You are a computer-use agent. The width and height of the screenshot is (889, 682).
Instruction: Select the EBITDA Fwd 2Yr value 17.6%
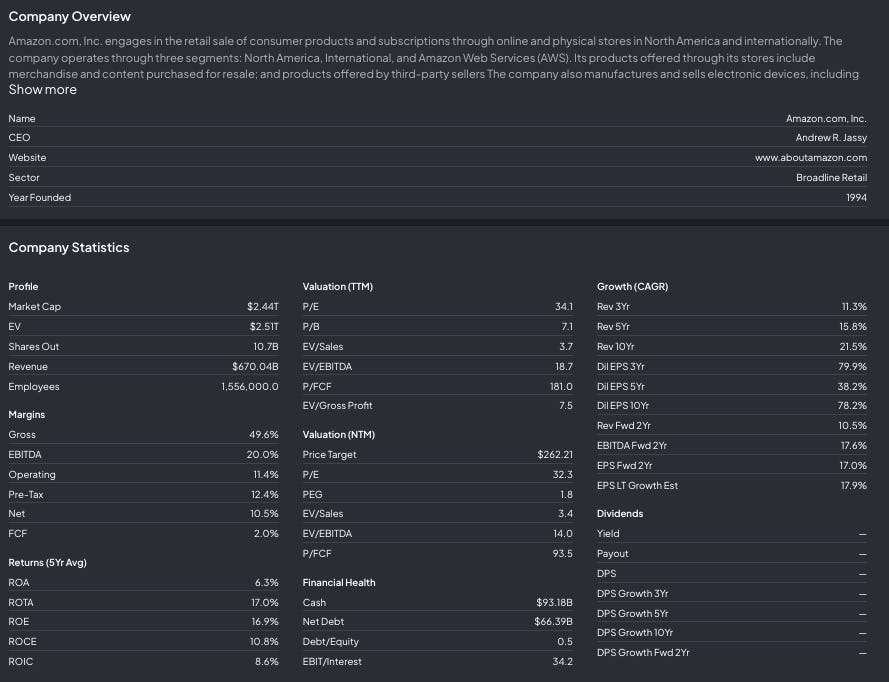pyautogui.click(x=854, y=446)
